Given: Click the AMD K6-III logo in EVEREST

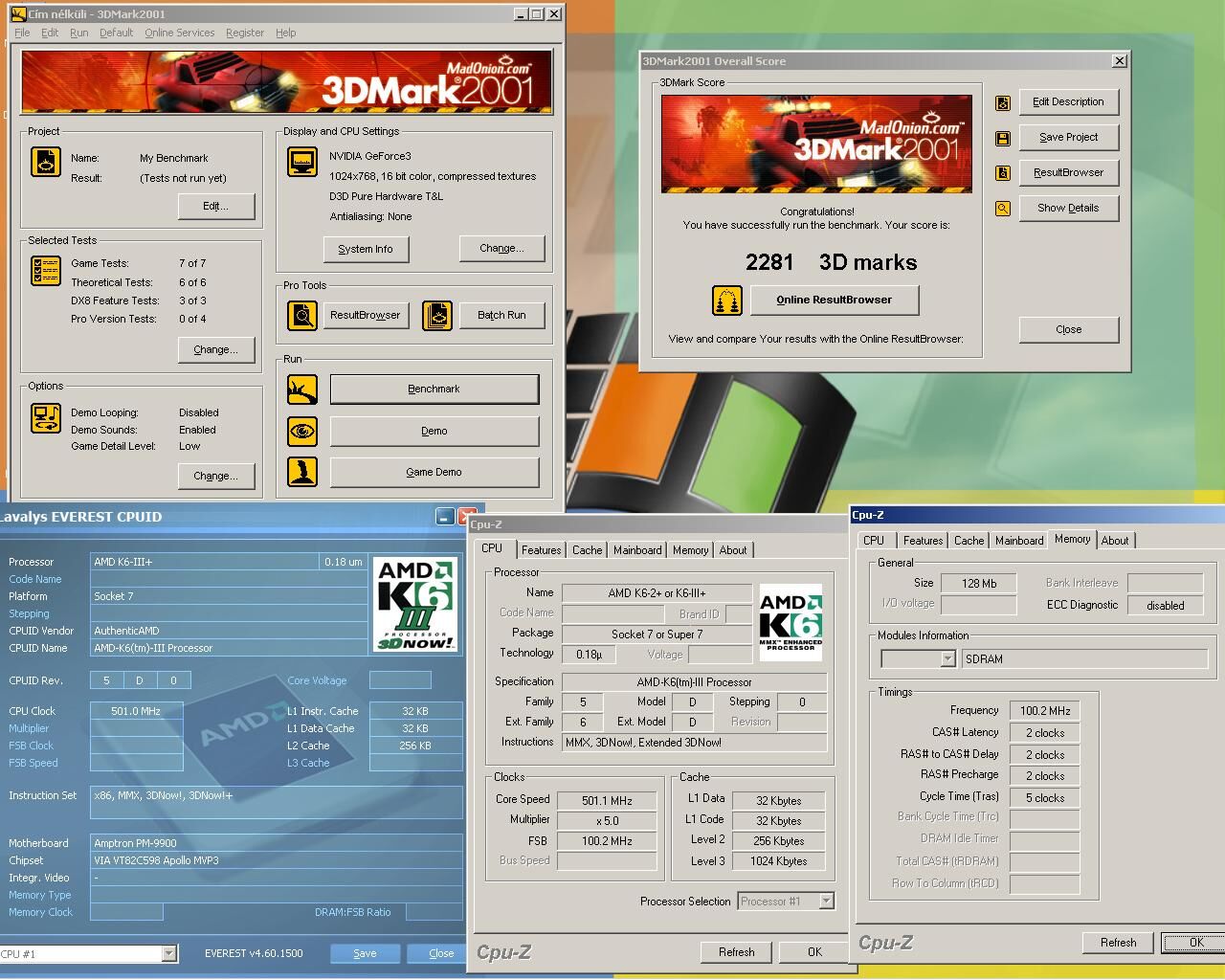Looking at the screenshot, I should point(415,606).
